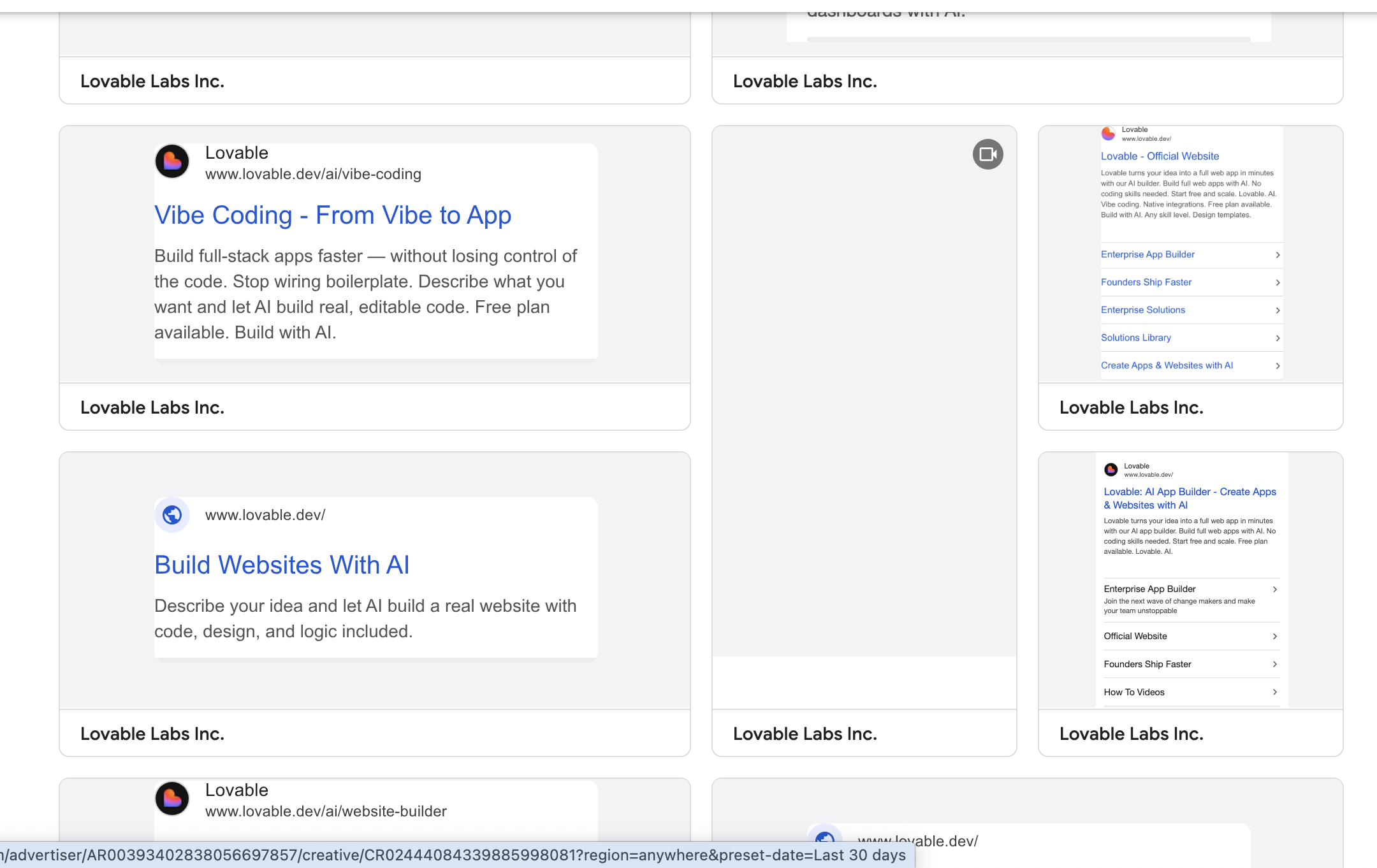Open the Vibe Coding - From Vibe to App headline
The width and height of the screenshot is (1377, 868).
(x=333, y=215)
